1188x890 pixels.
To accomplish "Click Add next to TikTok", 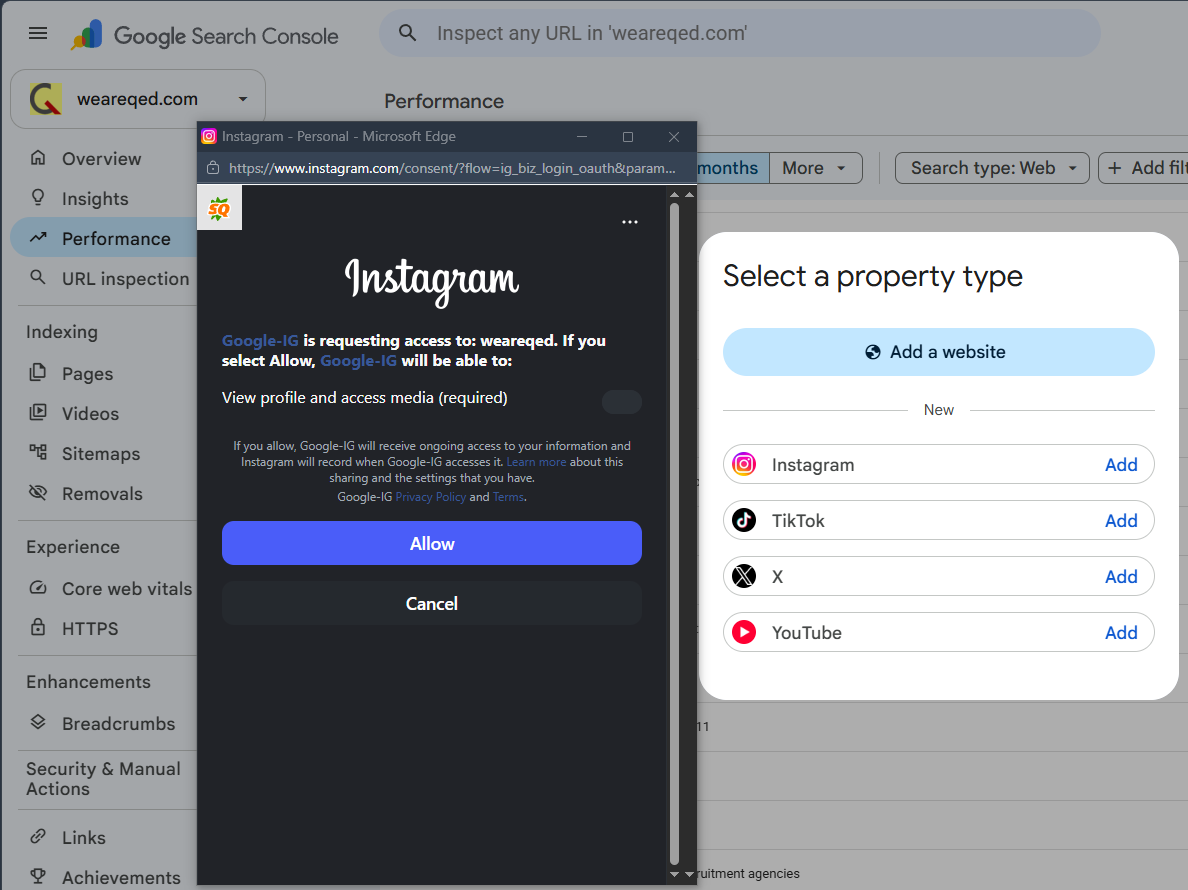I will pos(1121,520).
